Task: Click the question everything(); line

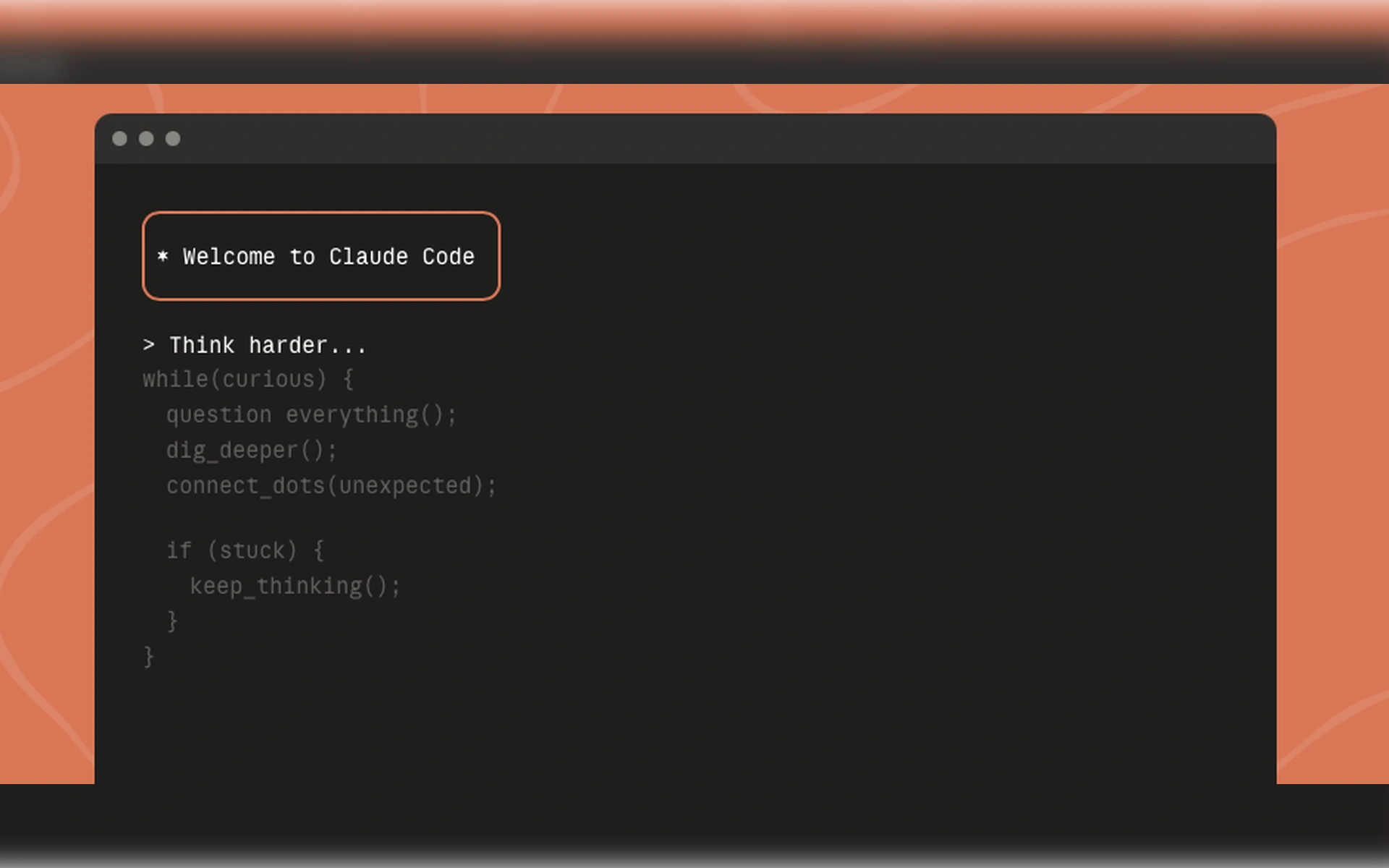Action: (311, 414)
